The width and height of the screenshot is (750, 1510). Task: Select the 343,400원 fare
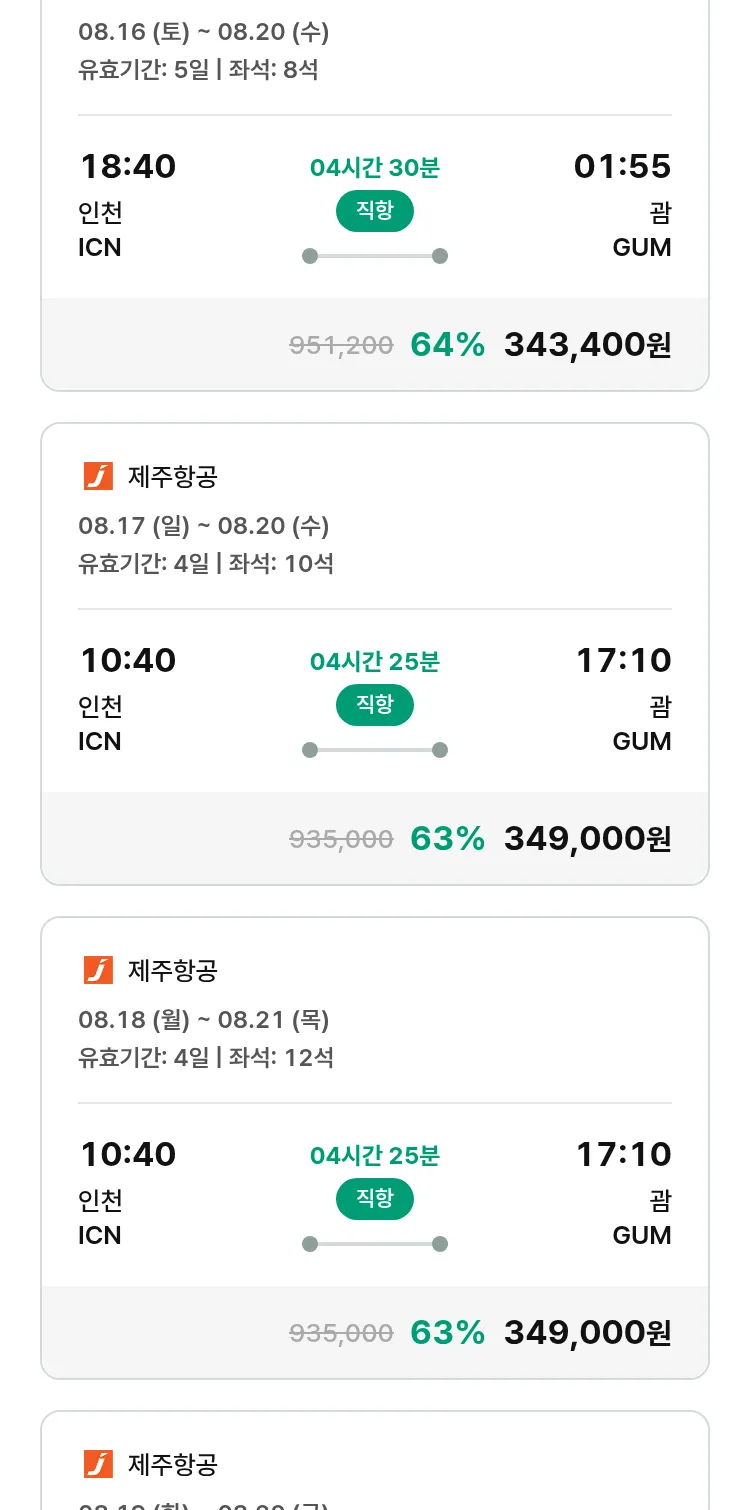point(587,345)
